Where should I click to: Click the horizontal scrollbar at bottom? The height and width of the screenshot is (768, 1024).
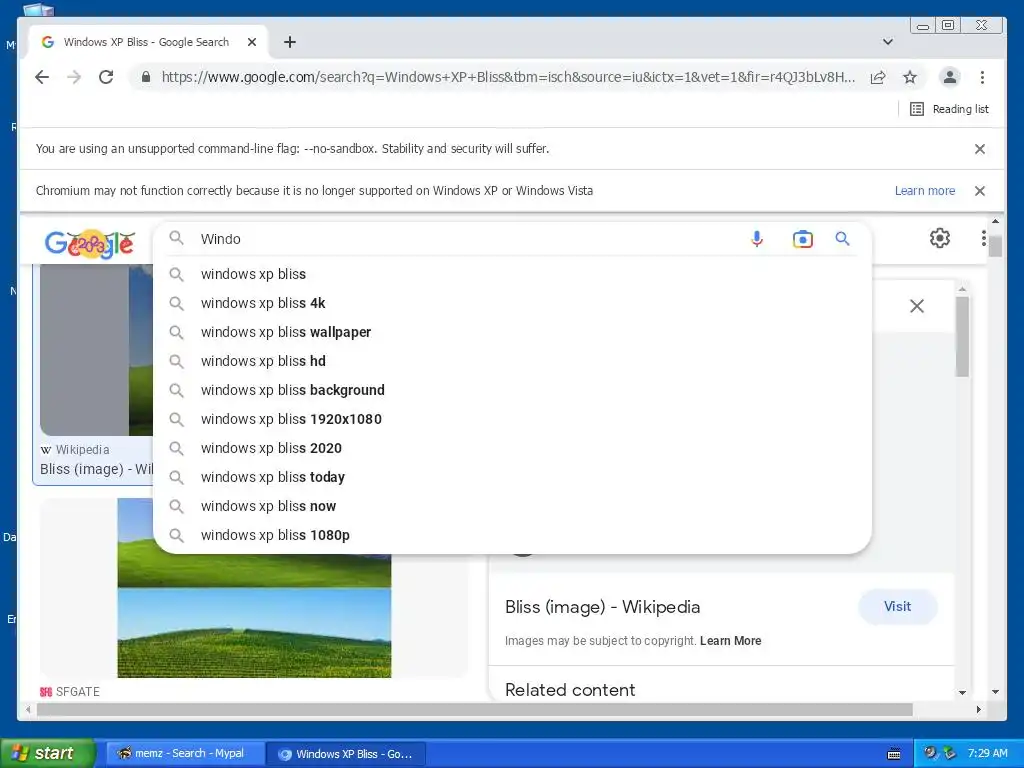474,709
